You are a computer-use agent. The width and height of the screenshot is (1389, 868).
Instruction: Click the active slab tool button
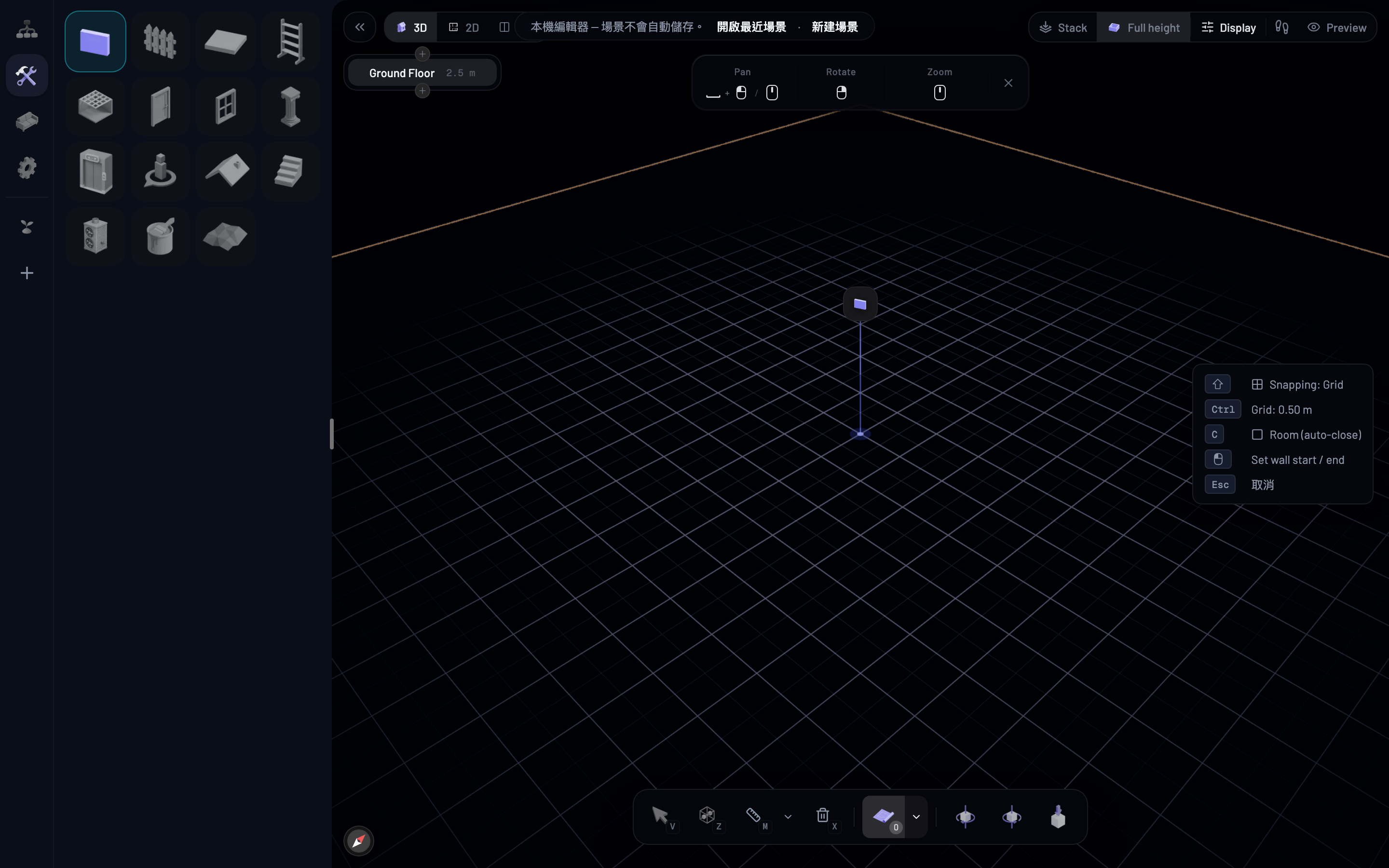click(884, 816)
